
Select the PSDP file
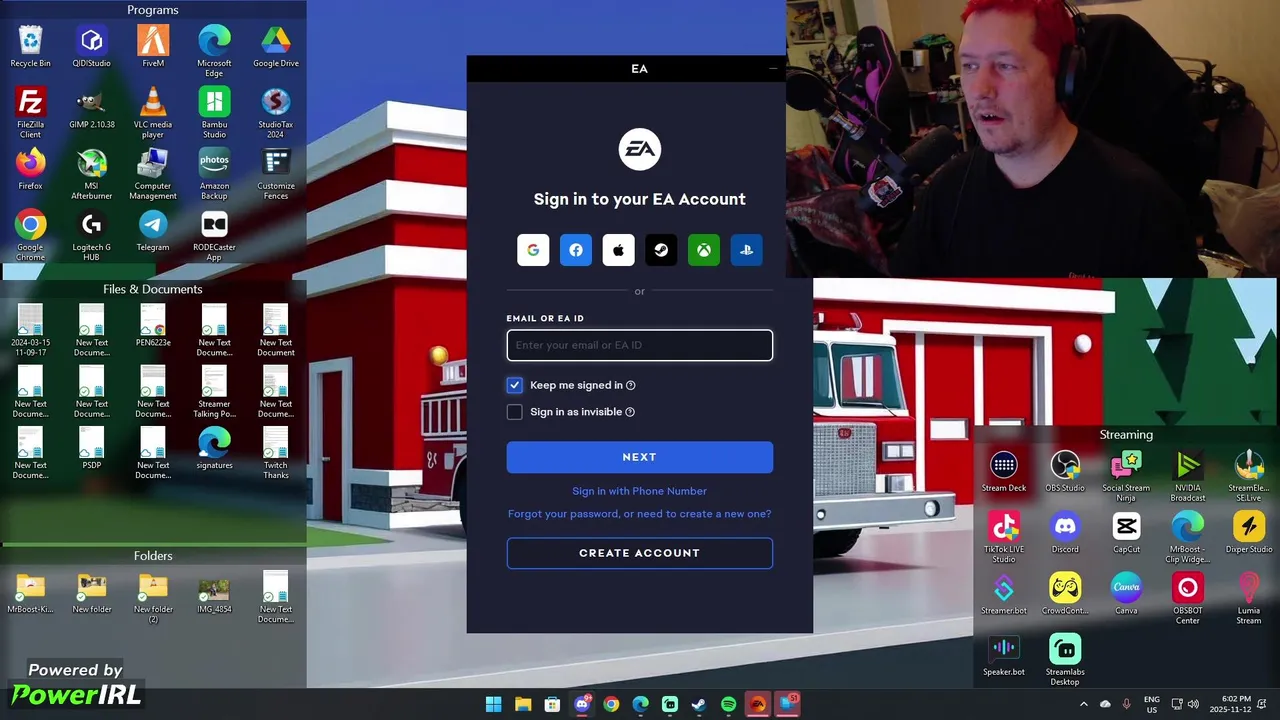91,448
